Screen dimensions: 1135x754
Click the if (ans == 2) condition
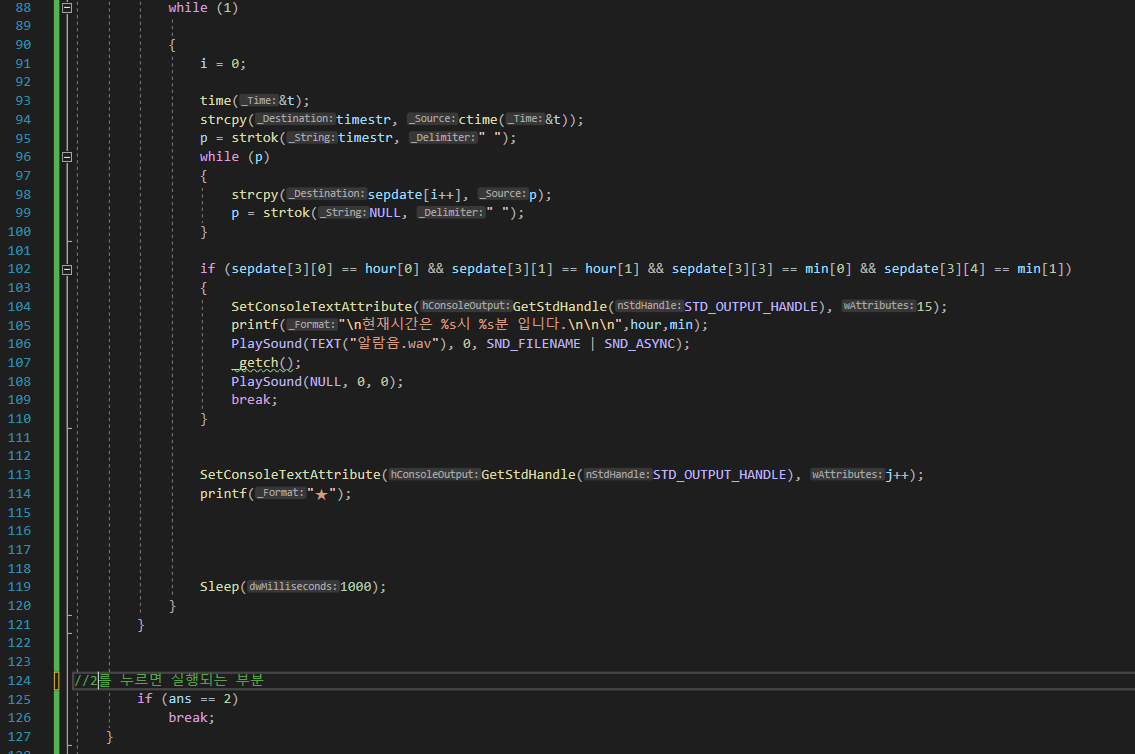point(188,699)
